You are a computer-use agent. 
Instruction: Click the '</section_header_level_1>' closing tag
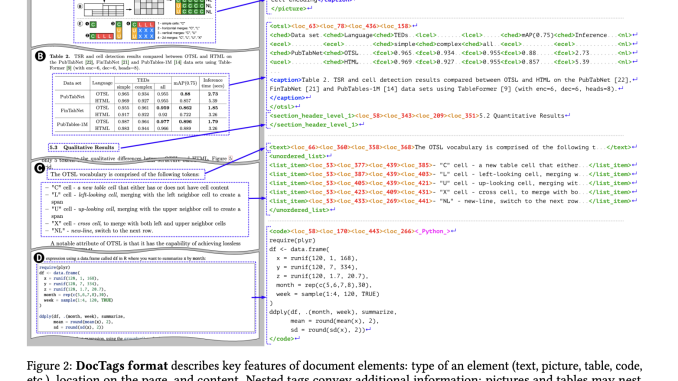click(x=314, y=125)
